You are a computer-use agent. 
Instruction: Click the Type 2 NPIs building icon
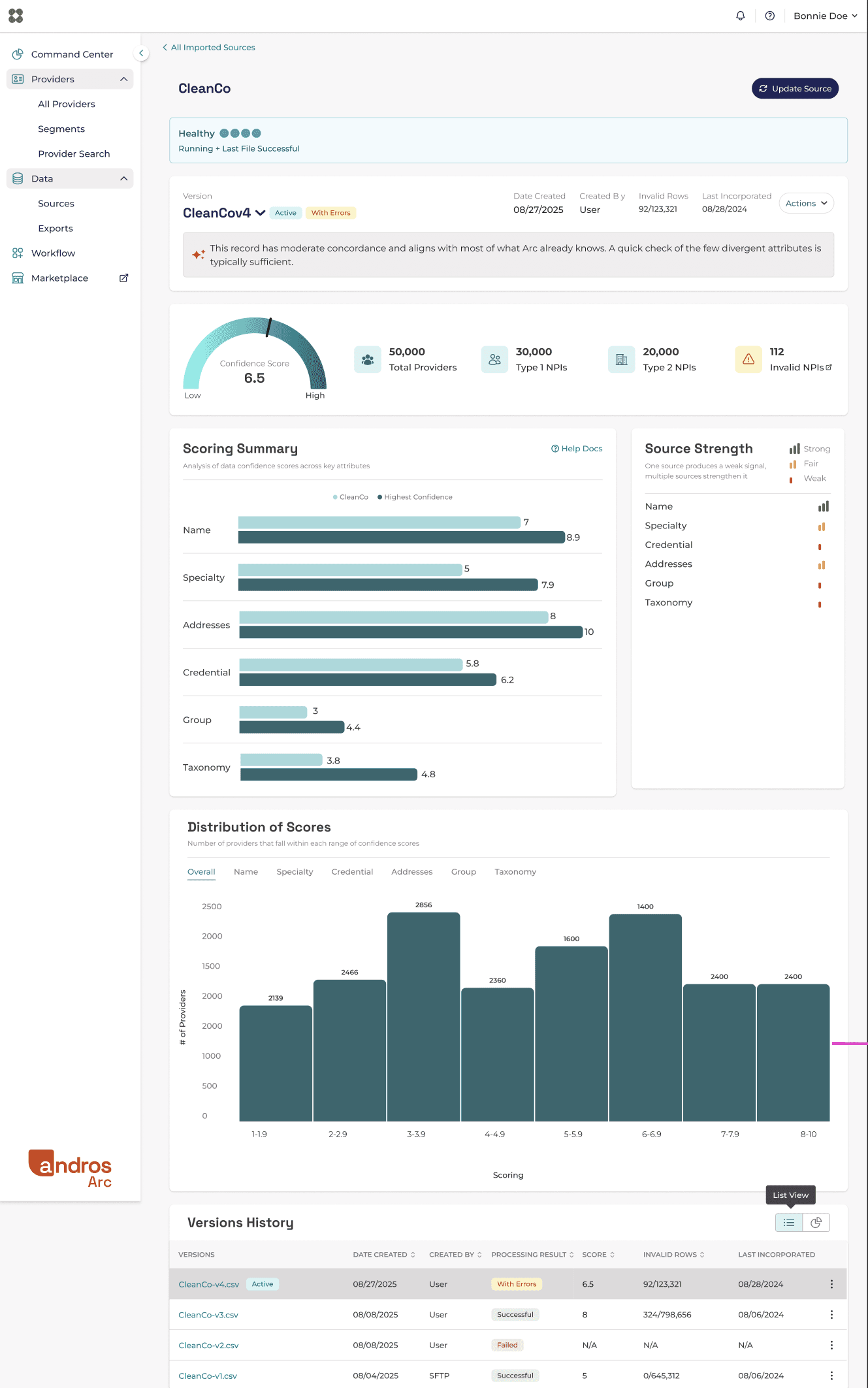621,359
